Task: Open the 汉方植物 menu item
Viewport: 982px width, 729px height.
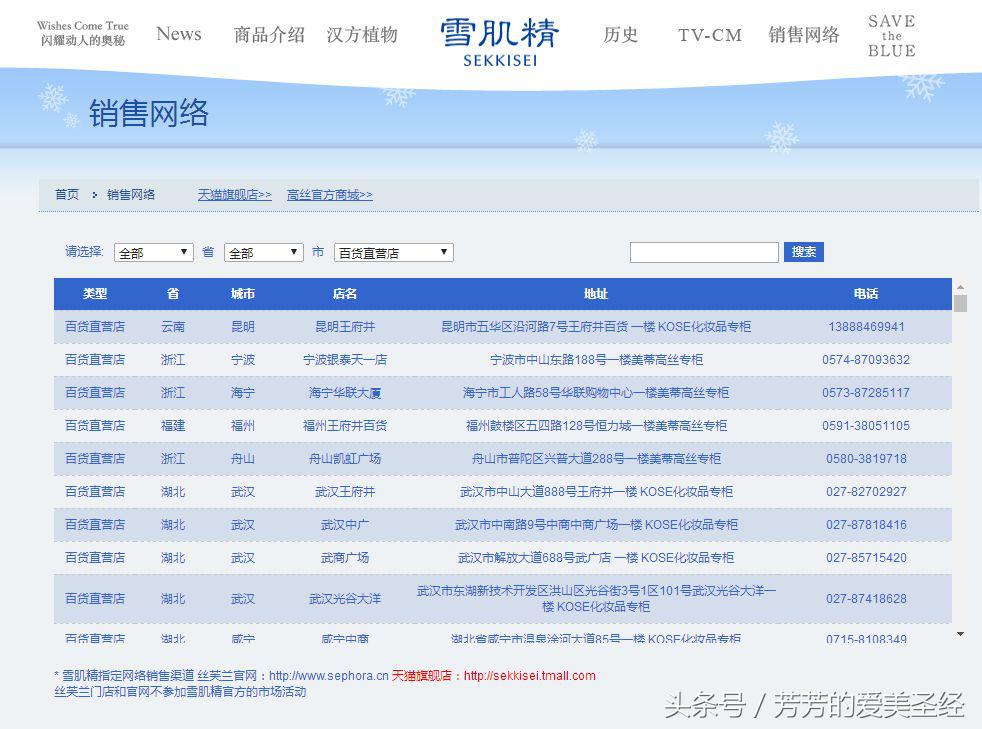Action: (x=362, y=34)
